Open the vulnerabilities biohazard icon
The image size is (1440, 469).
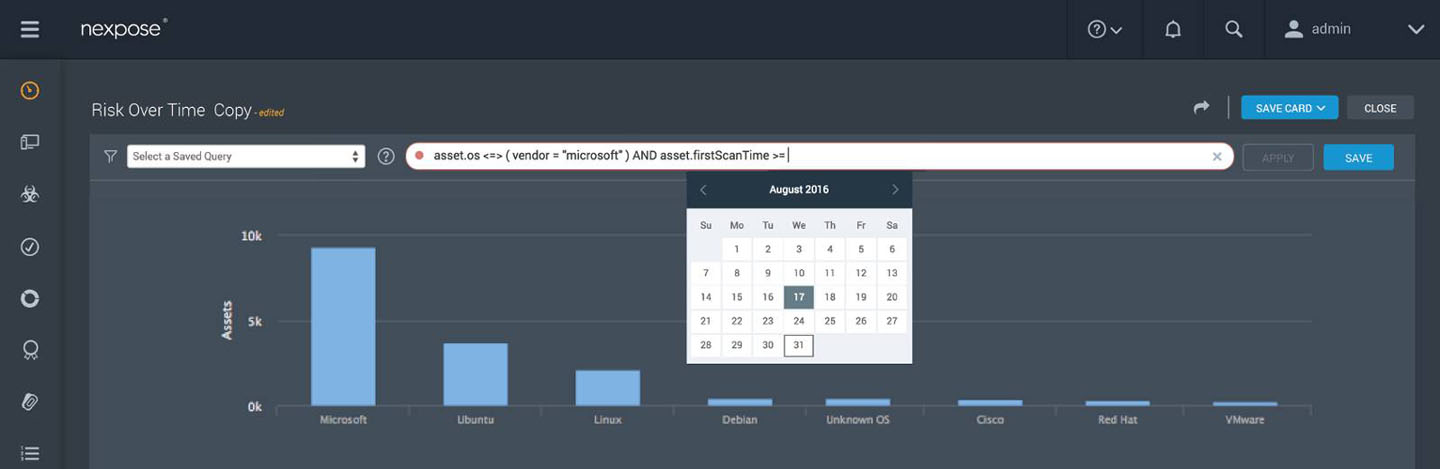click(30, 195)
